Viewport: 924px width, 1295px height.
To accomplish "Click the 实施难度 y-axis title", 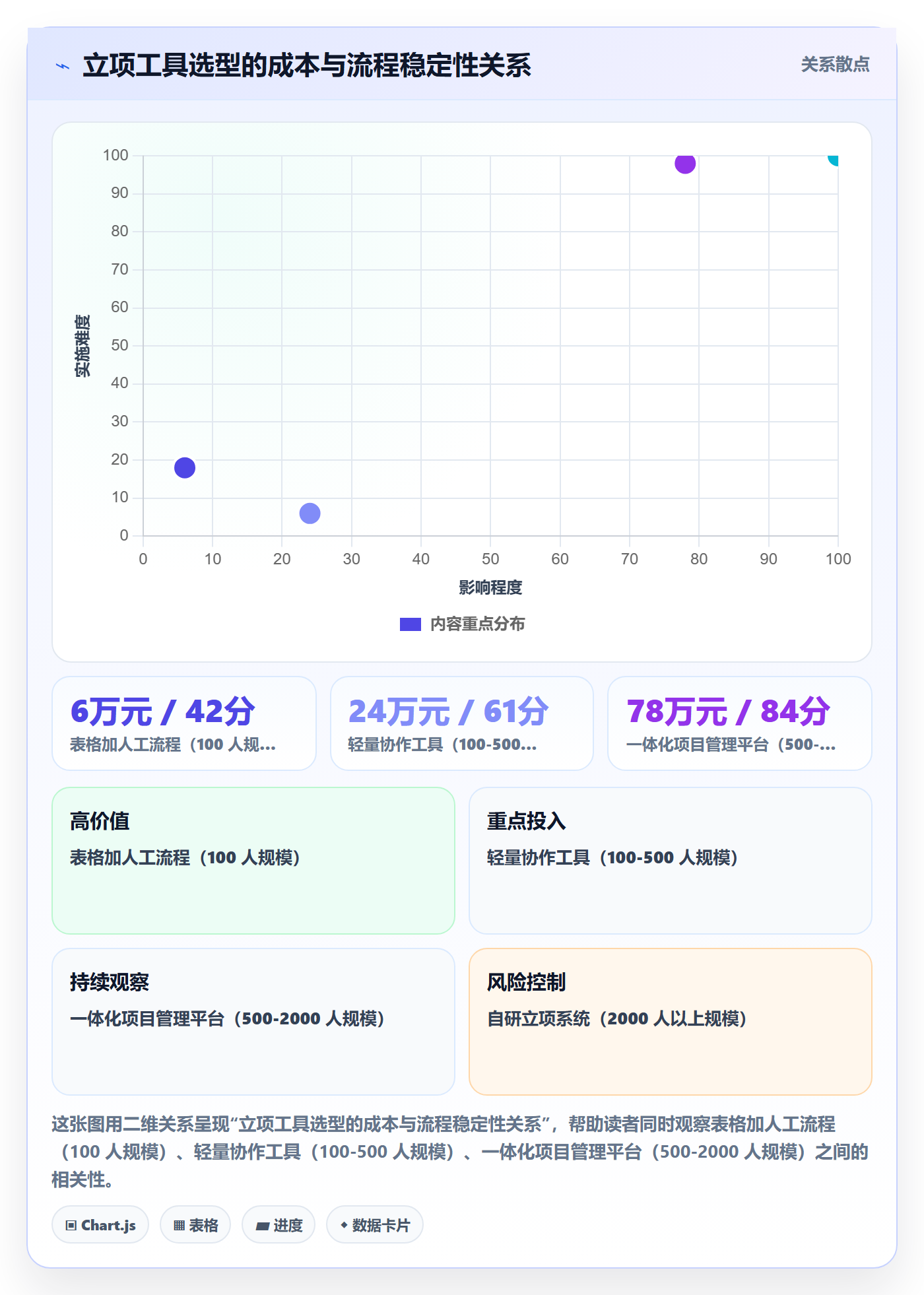I will point(82,346).
